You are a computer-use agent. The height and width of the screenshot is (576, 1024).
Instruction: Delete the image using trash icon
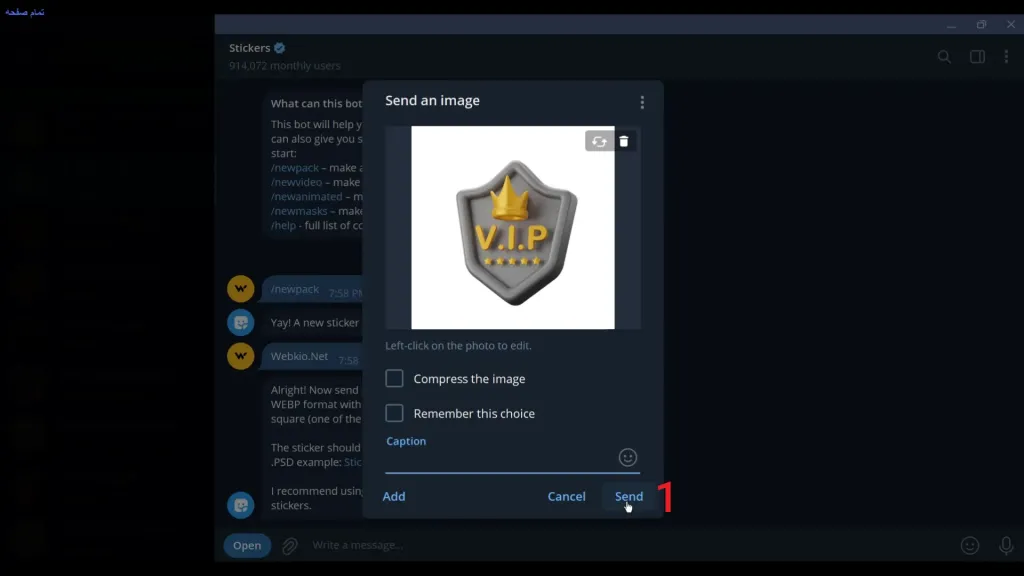[x=624, y=141]
